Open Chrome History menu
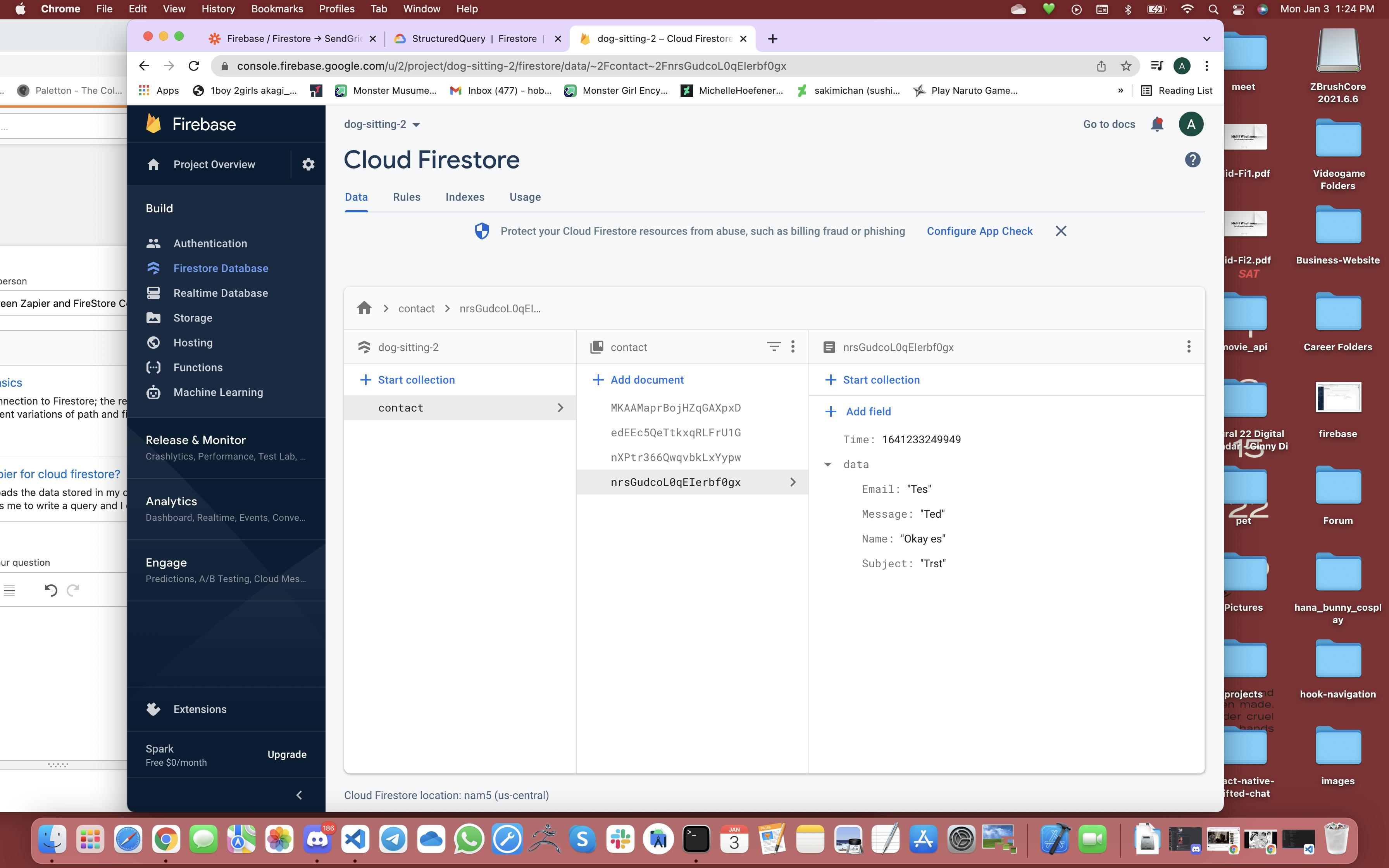This screenshot has width=1389, height=868. (218, 9)
